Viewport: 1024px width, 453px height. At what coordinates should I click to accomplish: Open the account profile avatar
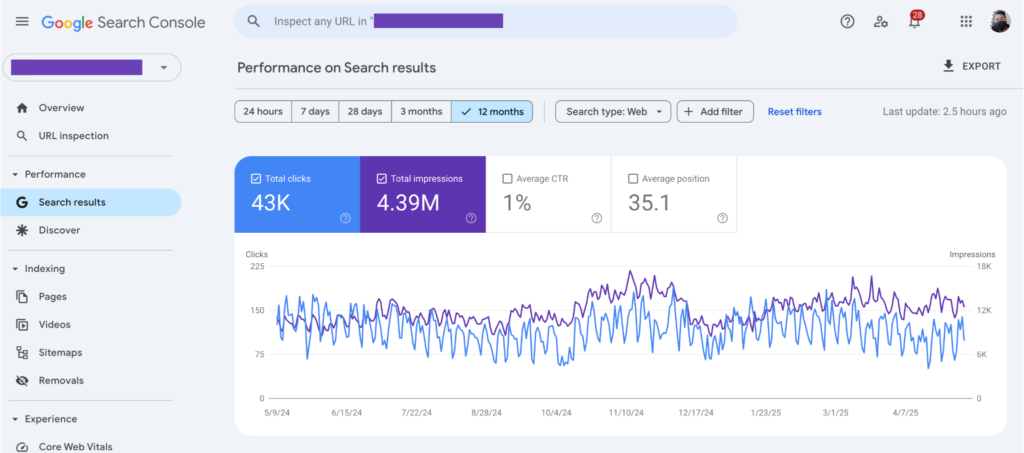999,22
